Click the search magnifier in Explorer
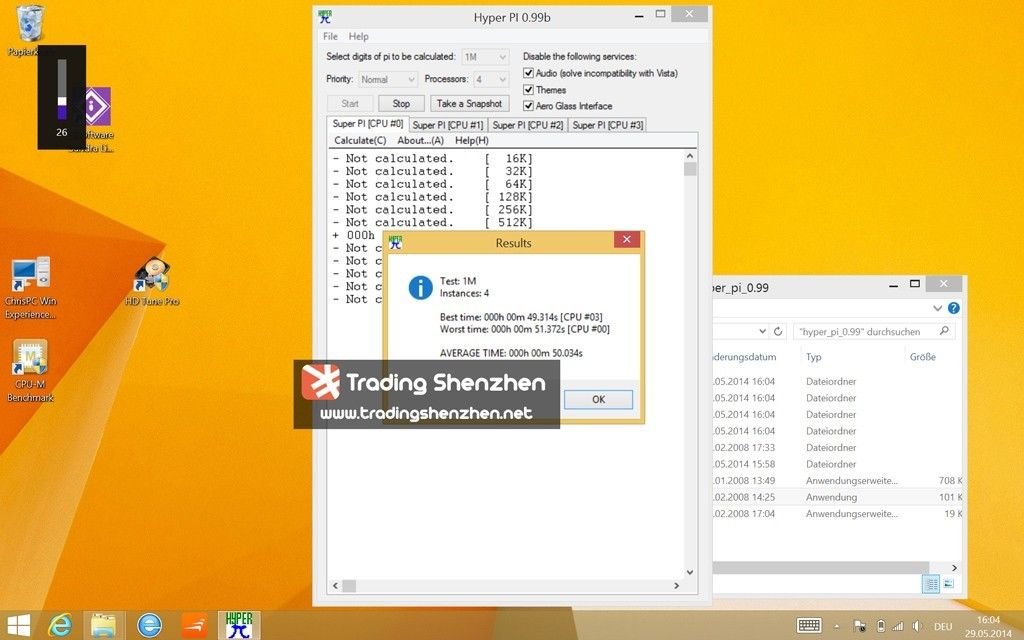The width and height of the screenshot is (1024, 640). [944, 331]
